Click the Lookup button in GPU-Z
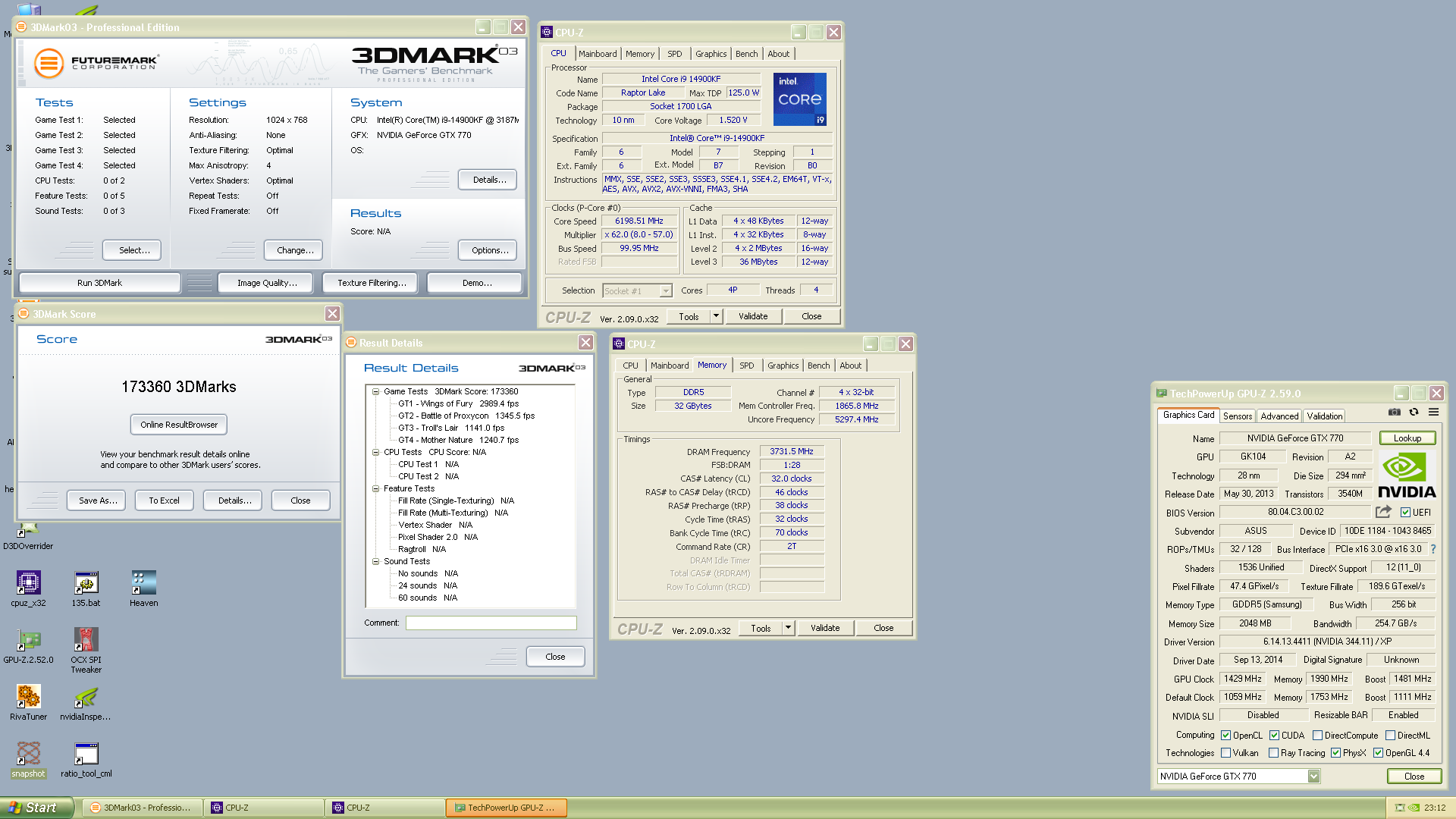1456x819 pixels. point(1407,438)
